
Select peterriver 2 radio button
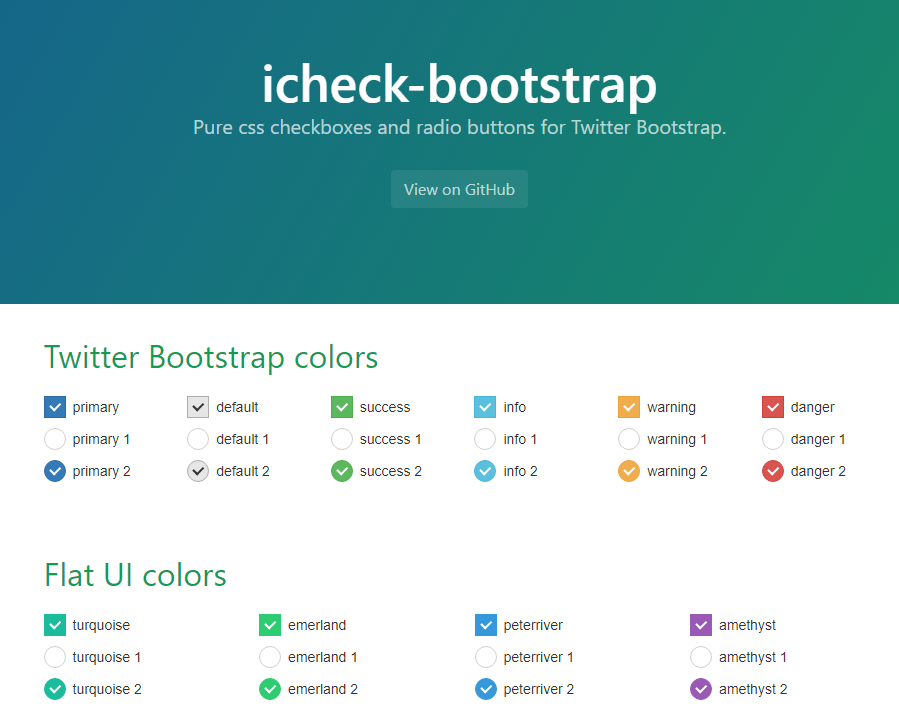(486, 689)
